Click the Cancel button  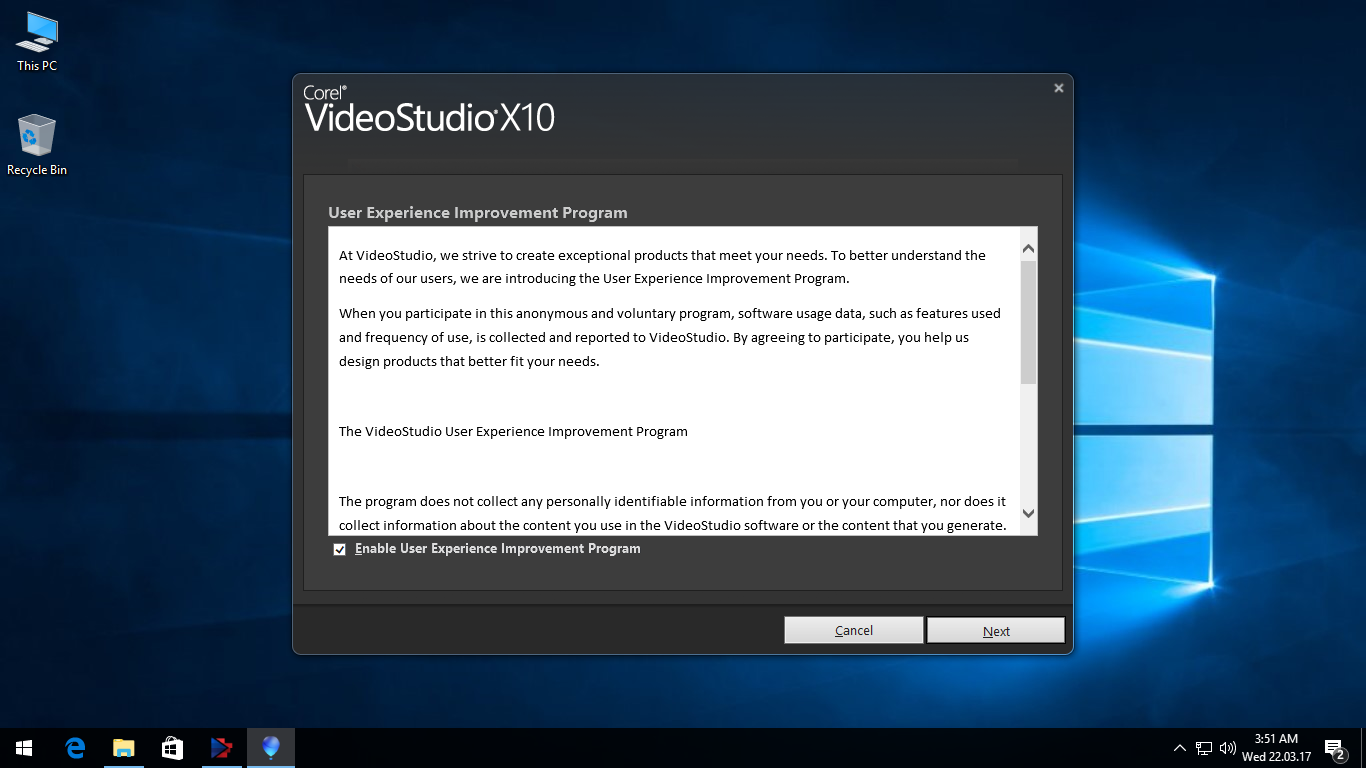pos(854,630)
